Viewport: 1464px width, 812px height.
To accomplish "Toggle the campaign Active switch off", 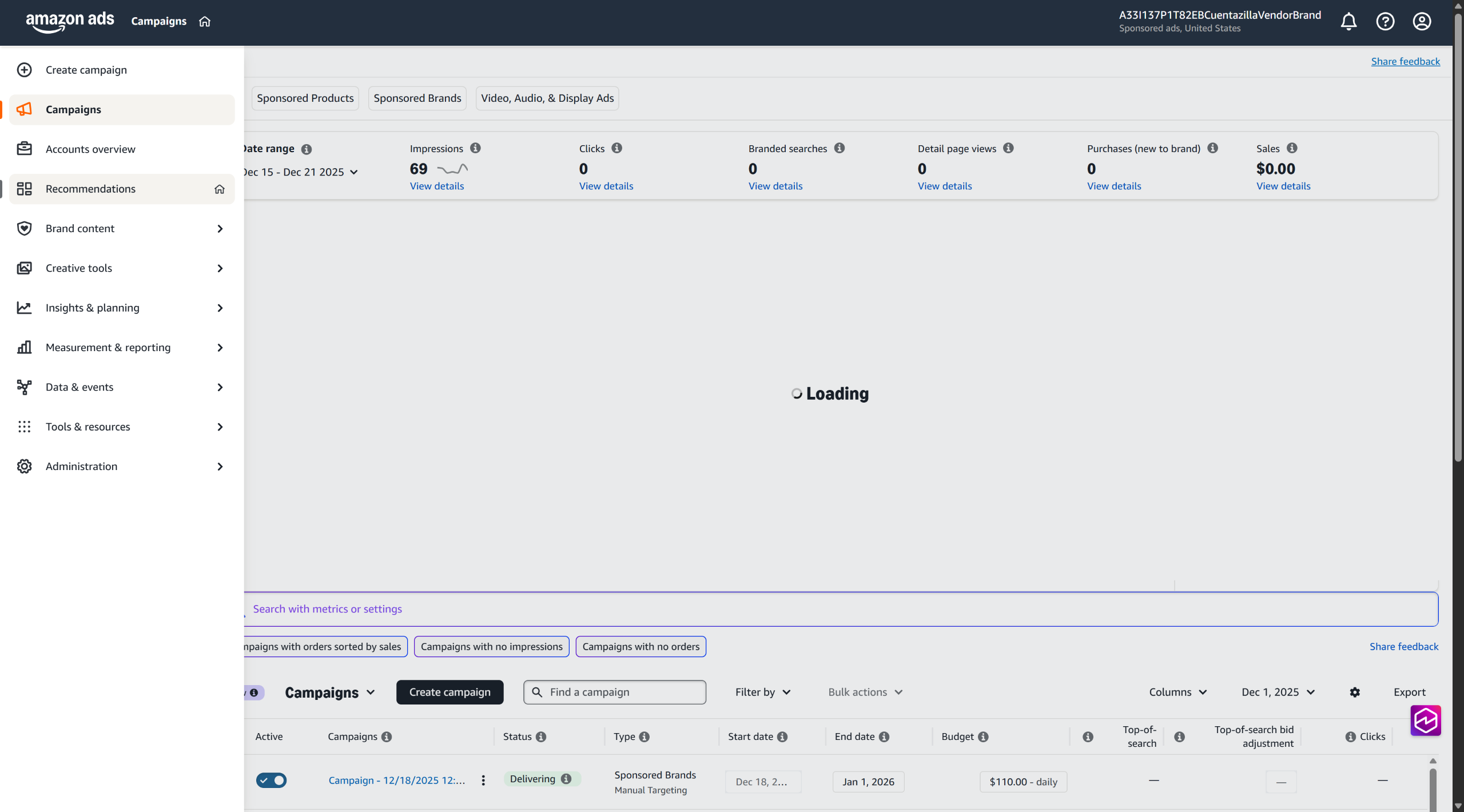I will 271,781.
